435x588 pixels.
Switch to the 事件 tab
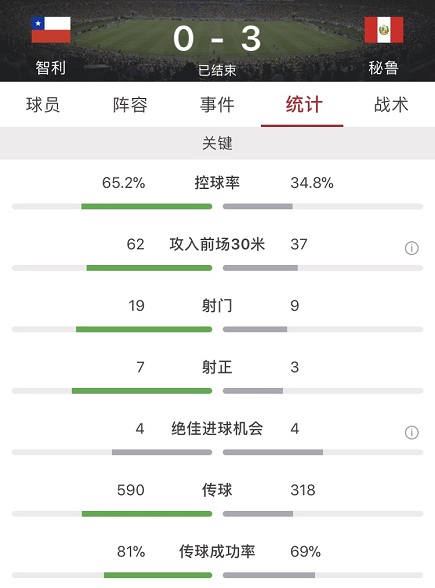(217, 105)
